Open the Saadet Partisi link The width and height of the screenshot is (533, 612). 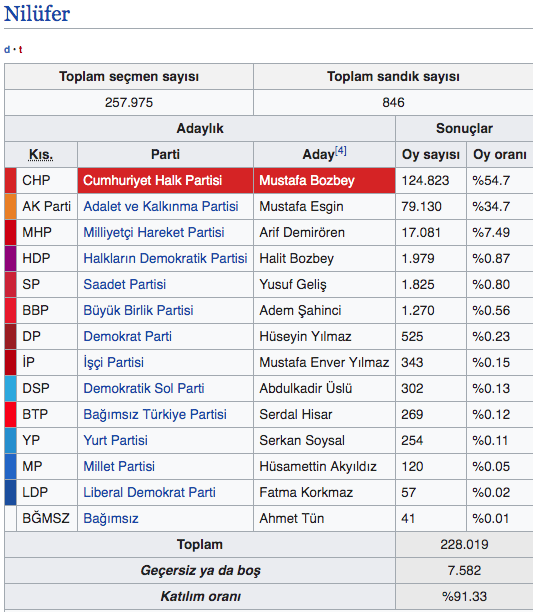(x=124, y=285)
